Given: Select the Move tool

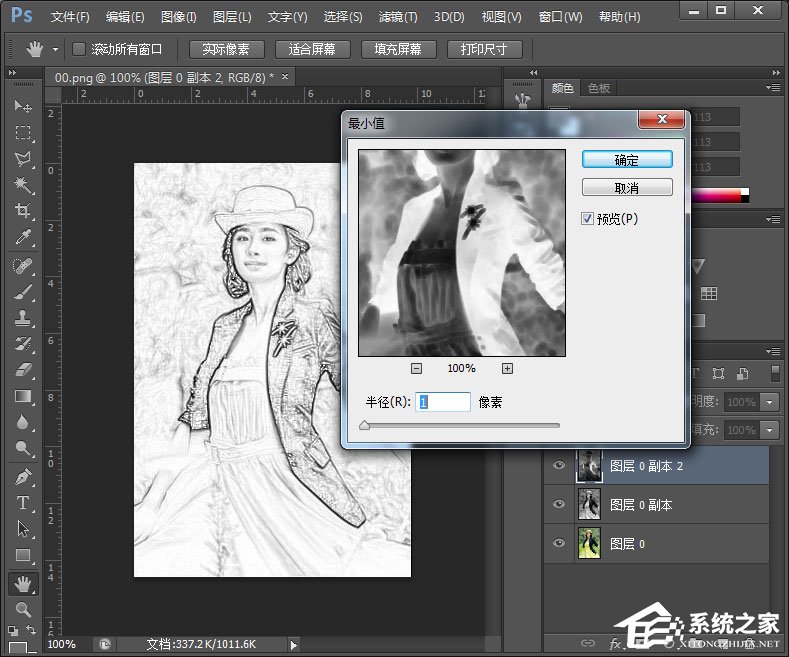Looking at the screenshot, I should pyautogui.click(x=22, y=106).
